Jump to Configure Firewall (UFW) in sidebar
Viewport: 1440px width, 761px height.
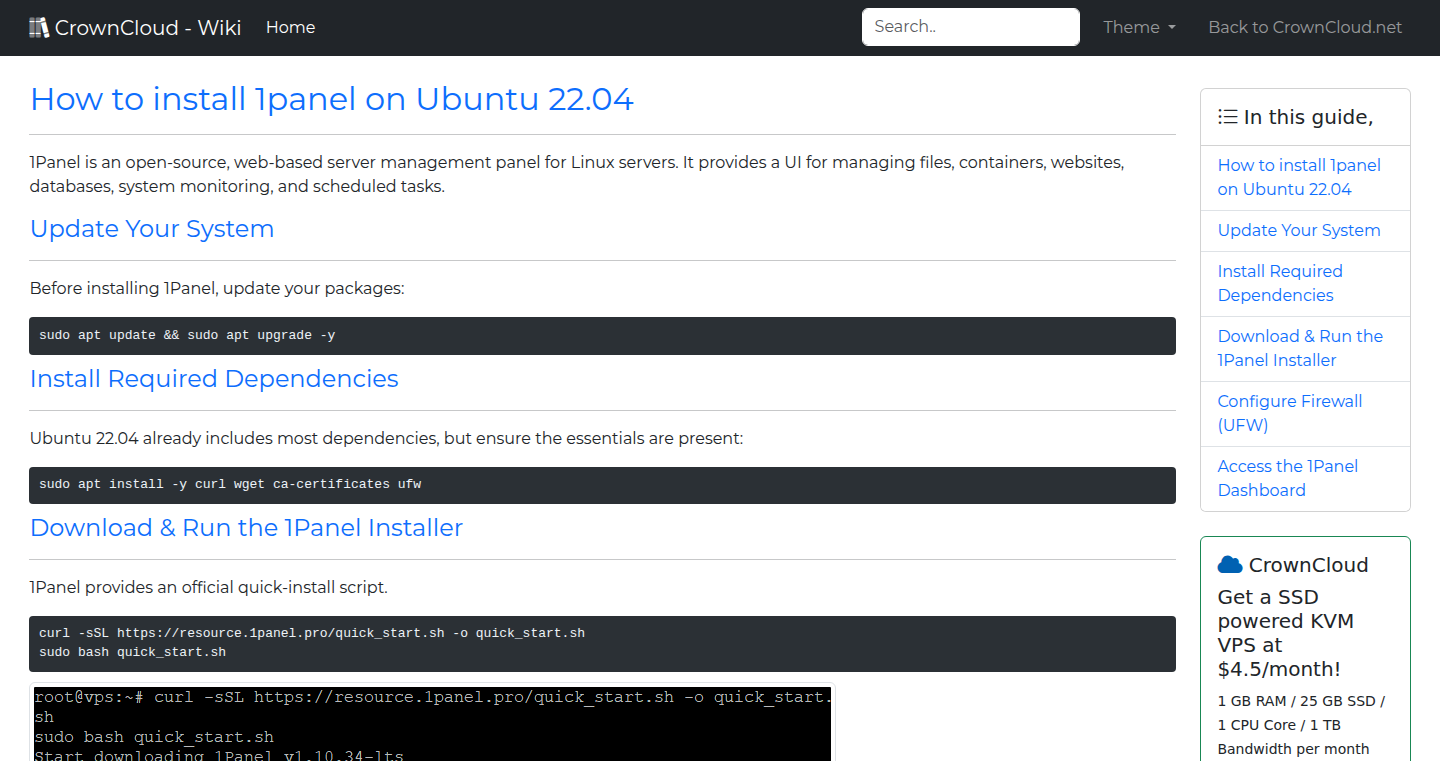pos(1290,413)
